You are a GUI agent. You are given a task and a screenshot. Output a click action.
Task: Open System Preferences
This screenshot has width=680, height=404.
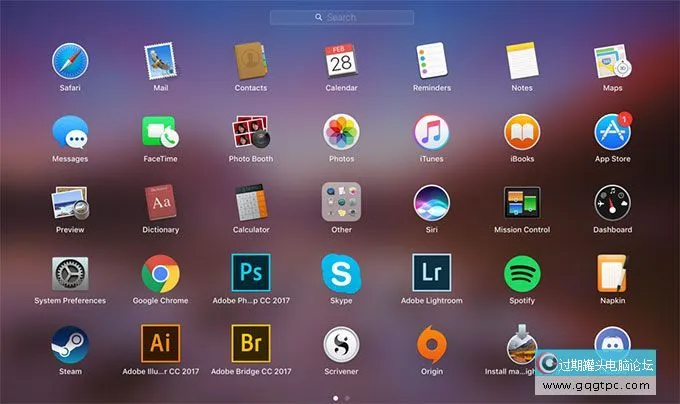pyautogui.click(x=69, y=272)
